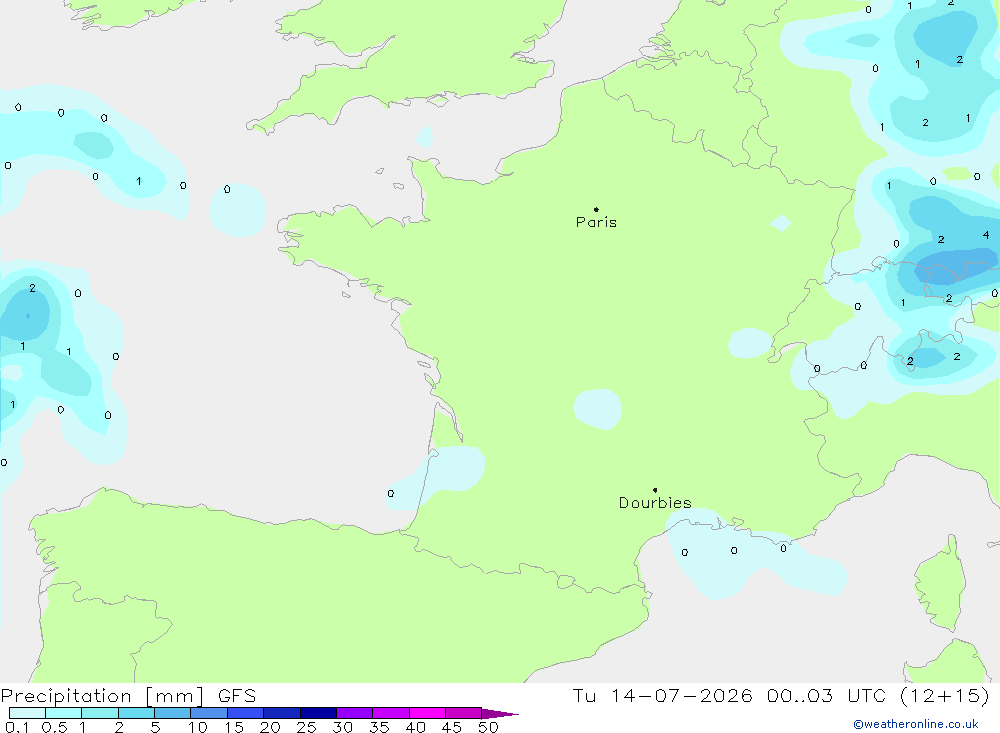Viewport: 1000px width, 733px height.
Task: Pick the 30–35 mm violet legend swatch
Action: (x=354, y=713)
